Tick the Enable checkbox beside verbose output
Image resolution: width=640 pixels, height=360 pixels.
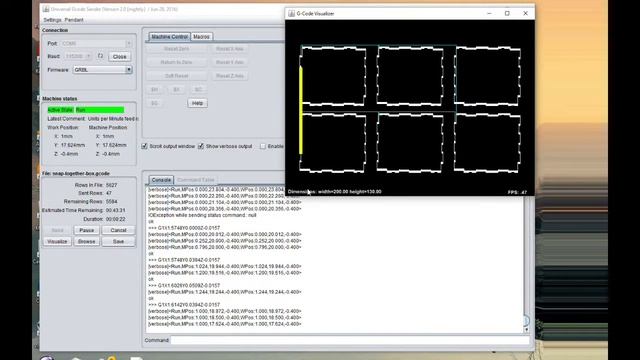coord(263,146)
